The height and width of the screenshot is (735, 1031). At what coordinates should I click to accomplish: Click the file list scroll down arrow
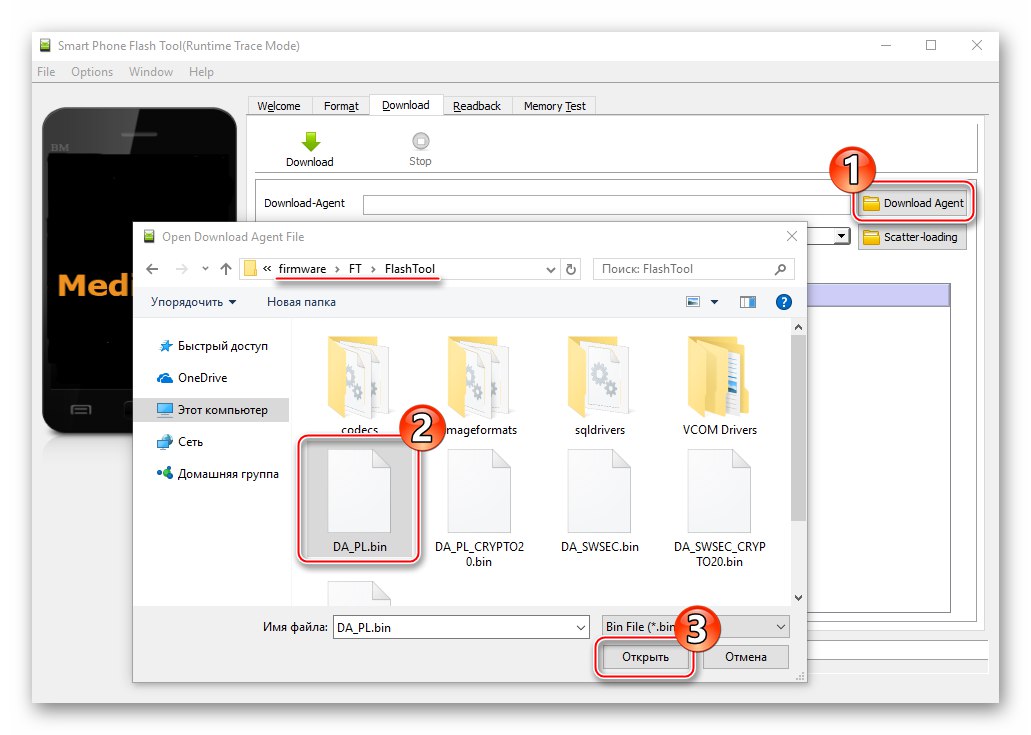(x=798, y=598)
